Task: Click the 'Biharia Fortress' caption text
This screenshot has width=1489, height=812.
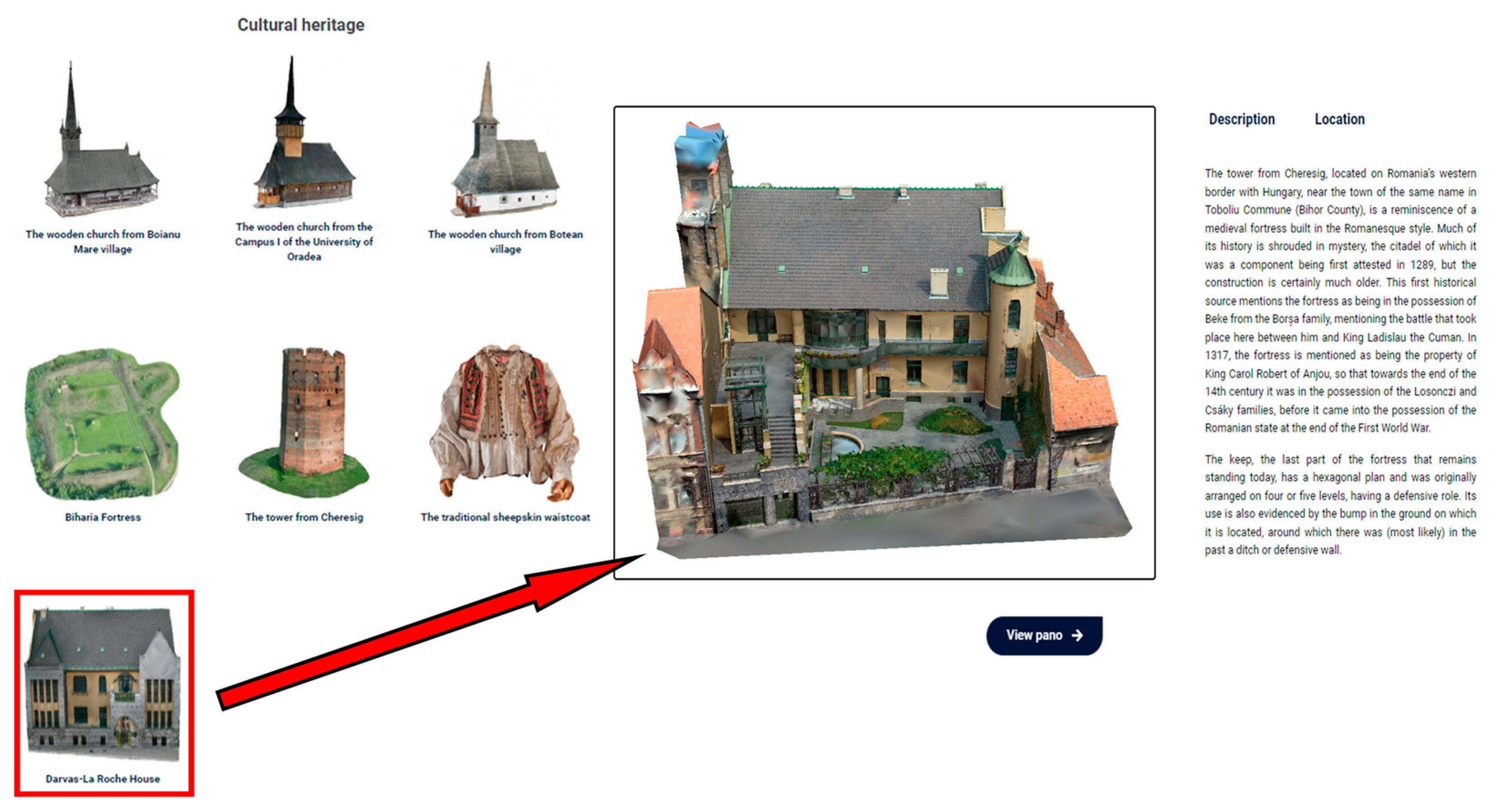Action: click(103, 517)
